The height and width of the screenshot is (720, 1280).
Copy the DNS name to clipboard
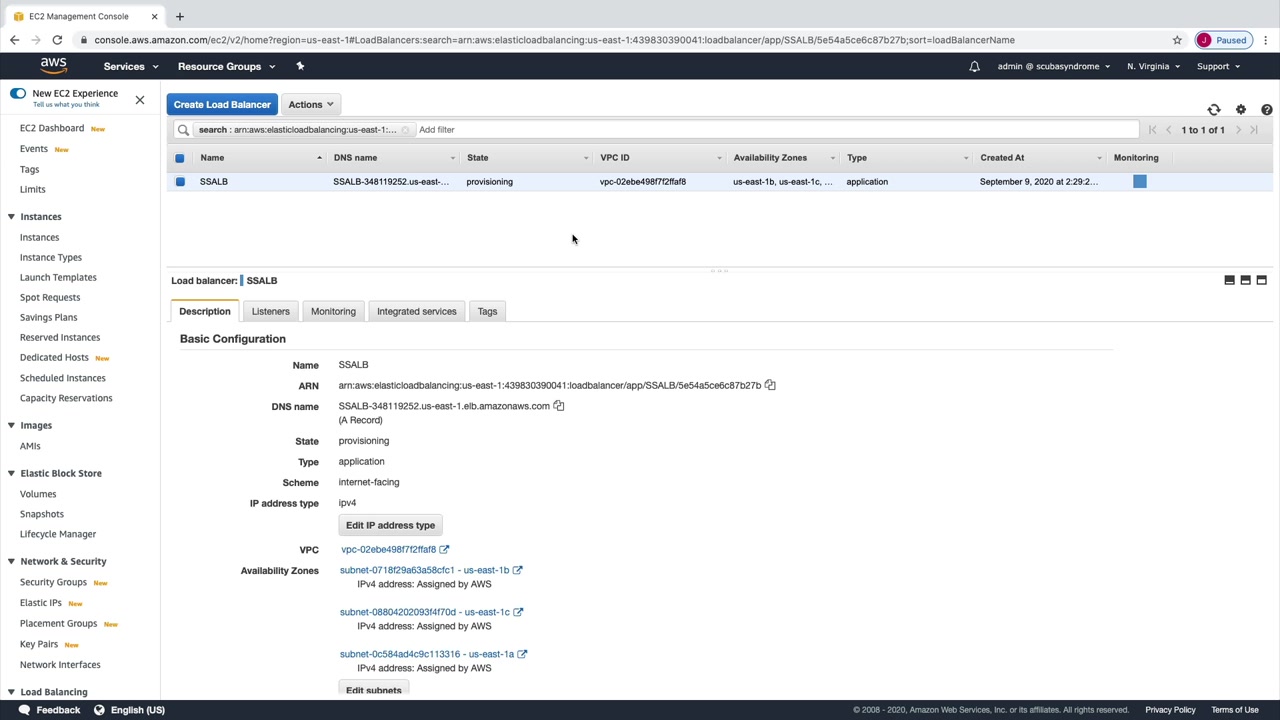559,406
